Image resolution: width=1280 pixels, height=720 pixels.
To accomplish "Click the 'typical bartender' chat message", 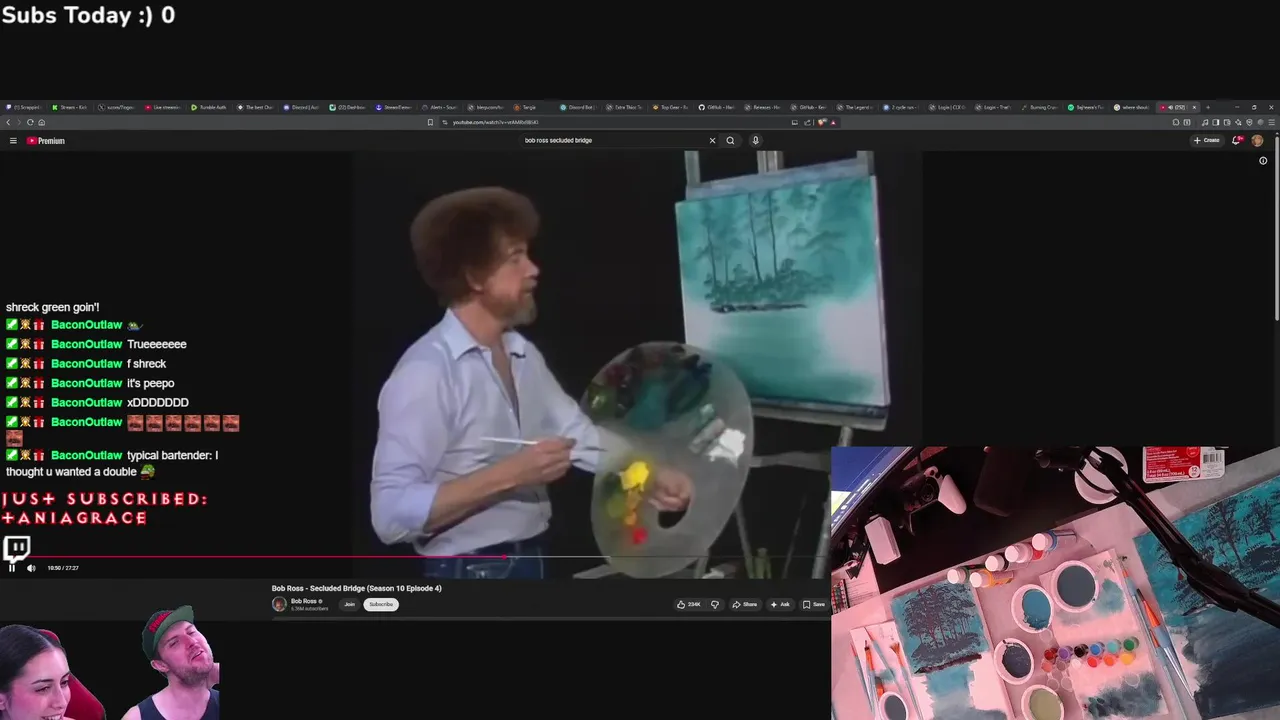I will point(112,463).
